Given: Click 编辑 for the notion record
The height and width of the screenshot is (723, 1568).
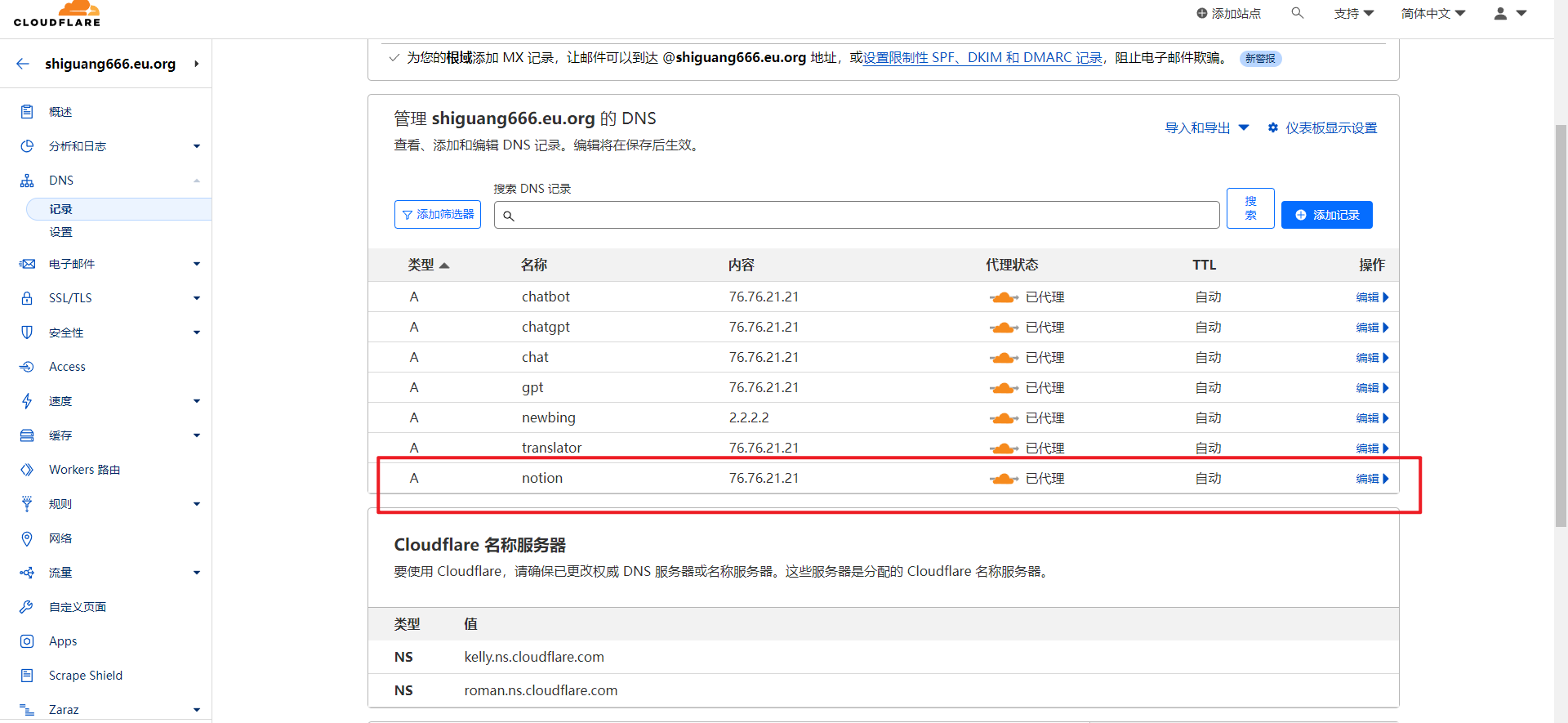Looking at the screenshot, I should point(1372,479).
